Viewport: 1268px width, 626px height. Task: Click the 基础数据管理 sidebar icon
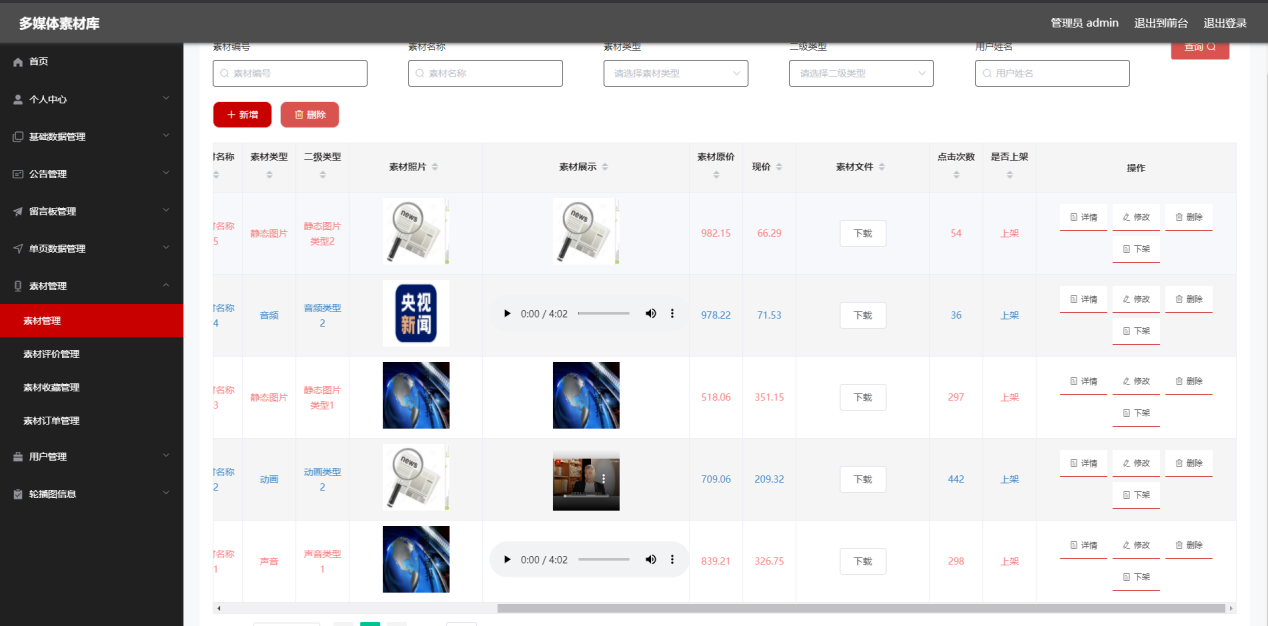pyautogui.click(x=15, y=136)
